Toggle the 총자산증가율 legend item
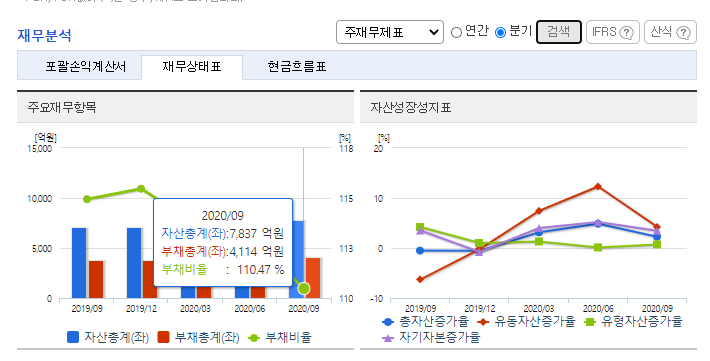710x361 pixels. 426,322
